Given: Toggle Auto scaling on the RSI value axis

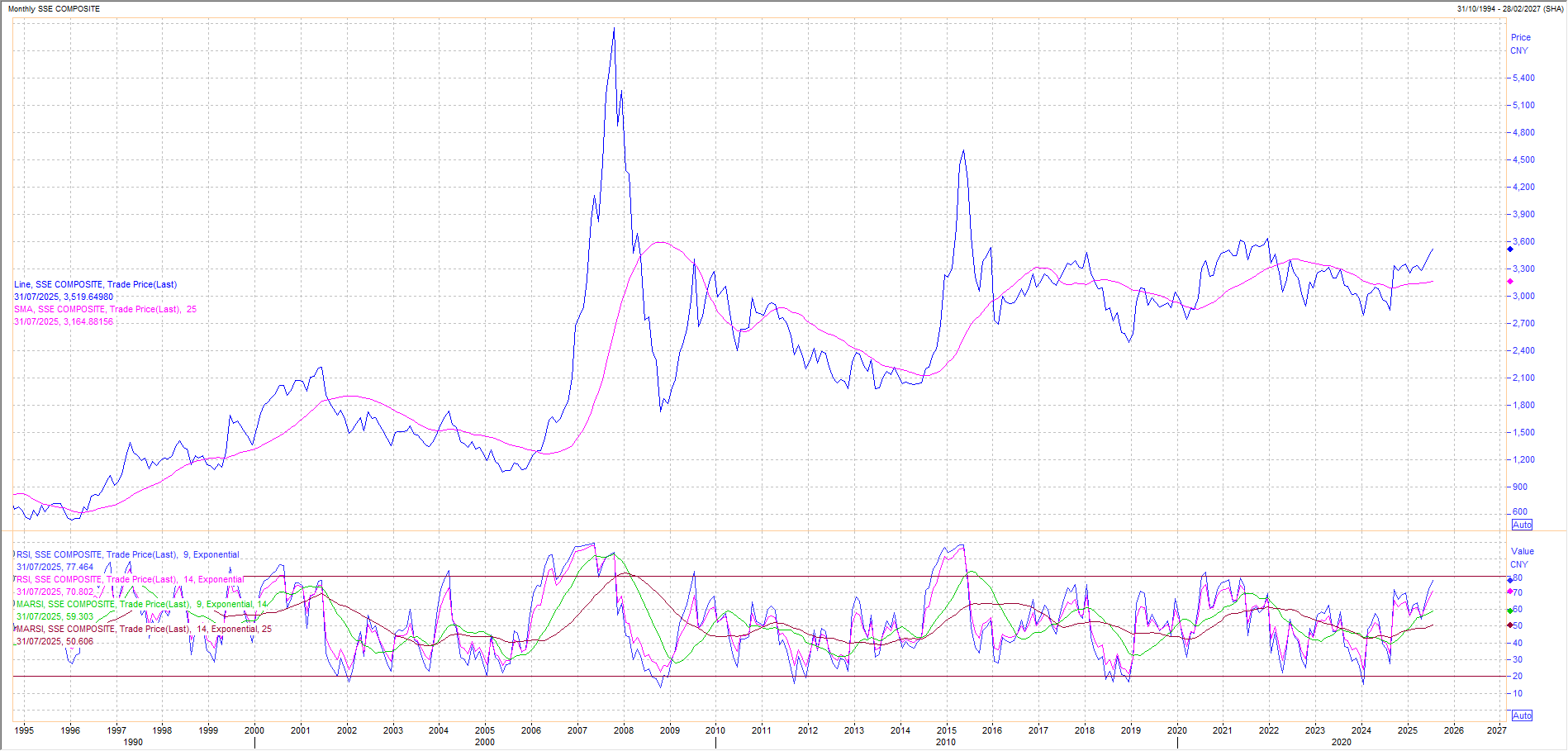Looking at the screenshot, I should point(1521,715).
